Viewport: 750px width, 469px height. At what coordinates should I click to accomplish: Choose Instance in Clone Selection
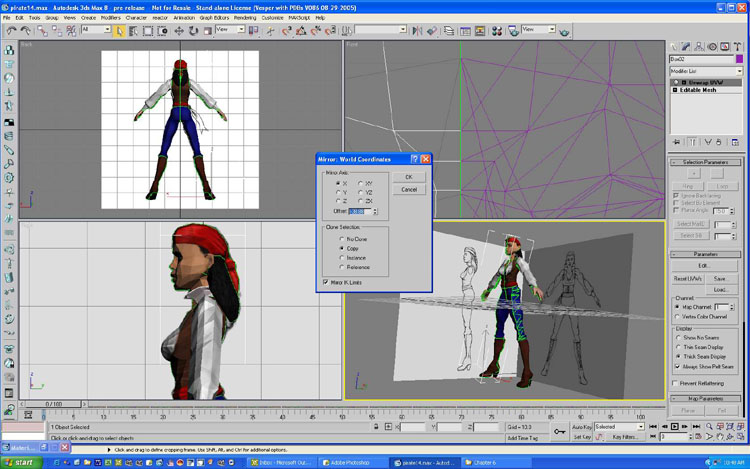point(342,258)
